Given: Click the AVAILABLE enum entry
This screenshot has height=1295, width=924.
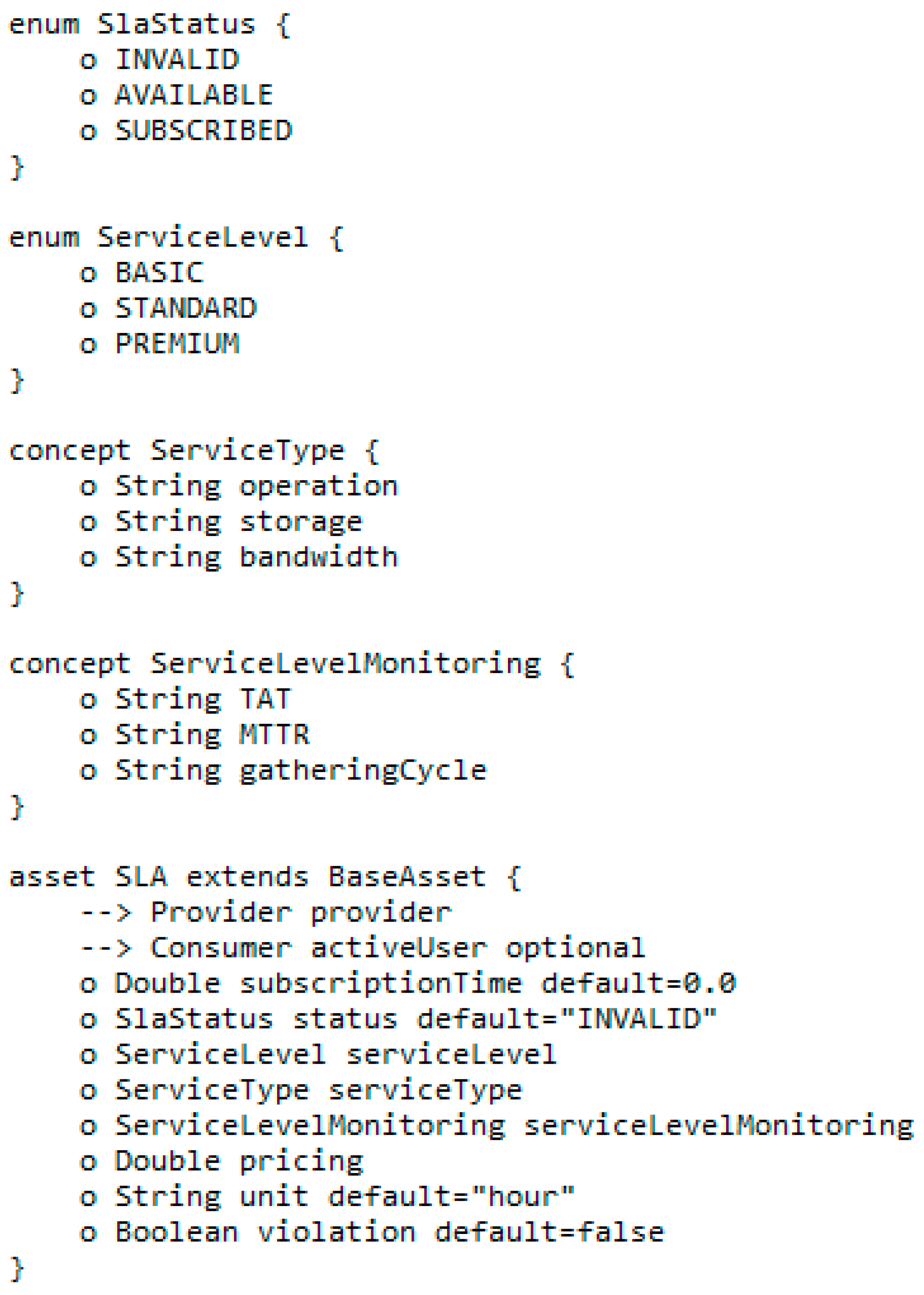Looking at the screenshot, I should (194, 95).
